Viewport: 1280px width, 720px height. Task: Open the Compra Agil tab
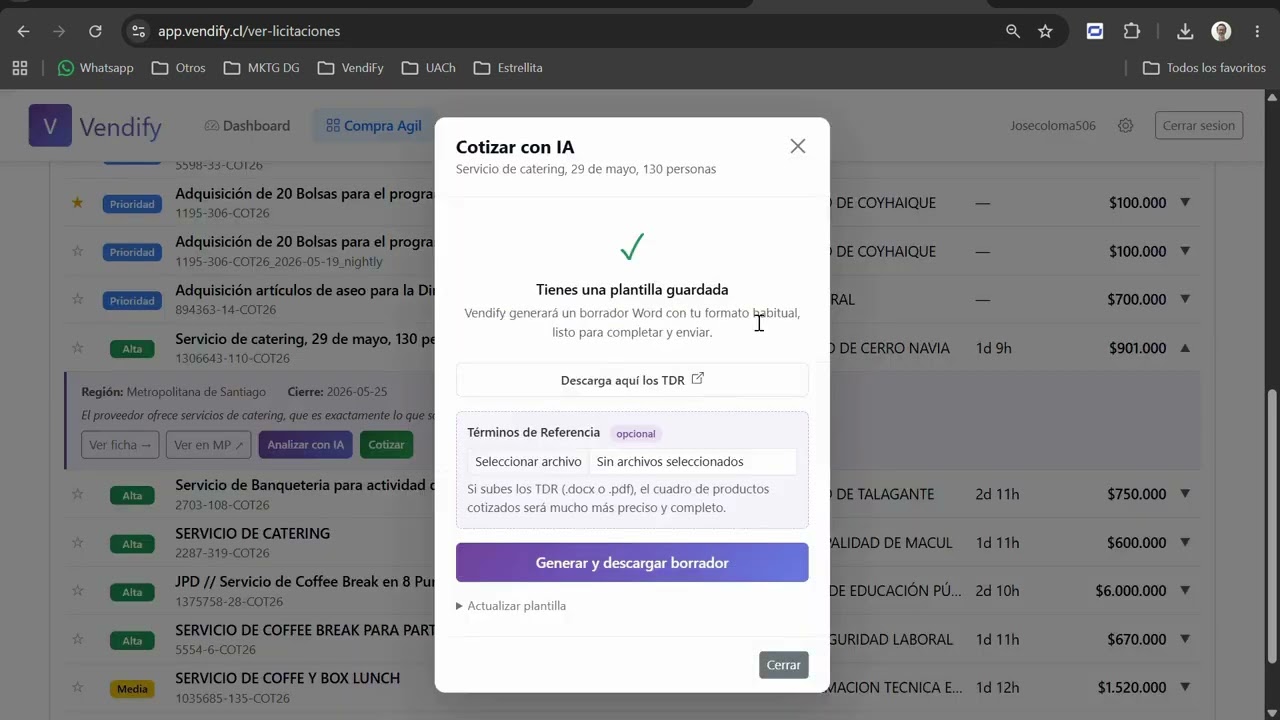point(374,126)
